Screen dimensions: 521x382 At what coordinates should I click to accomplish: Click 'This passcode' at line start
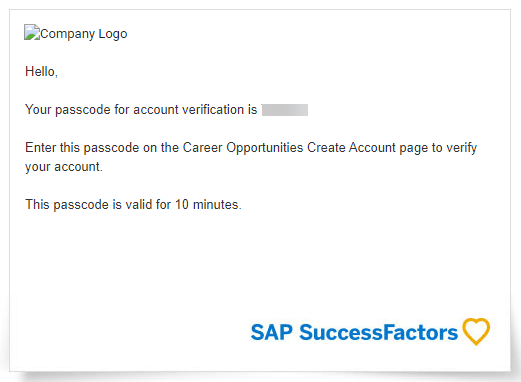(x=67, y=205)
